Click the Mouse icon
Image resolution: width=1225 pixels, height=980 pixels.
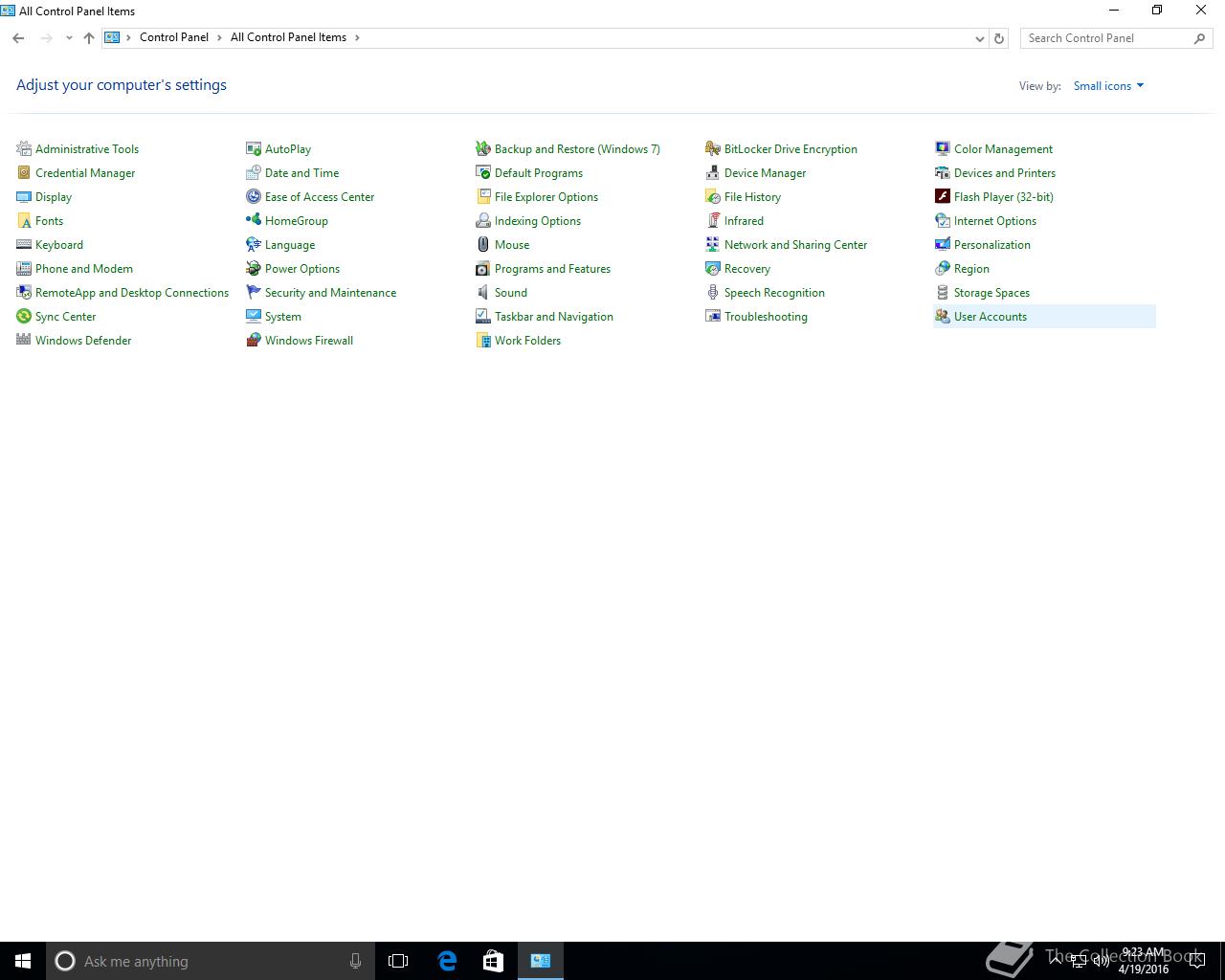[483, 244]
